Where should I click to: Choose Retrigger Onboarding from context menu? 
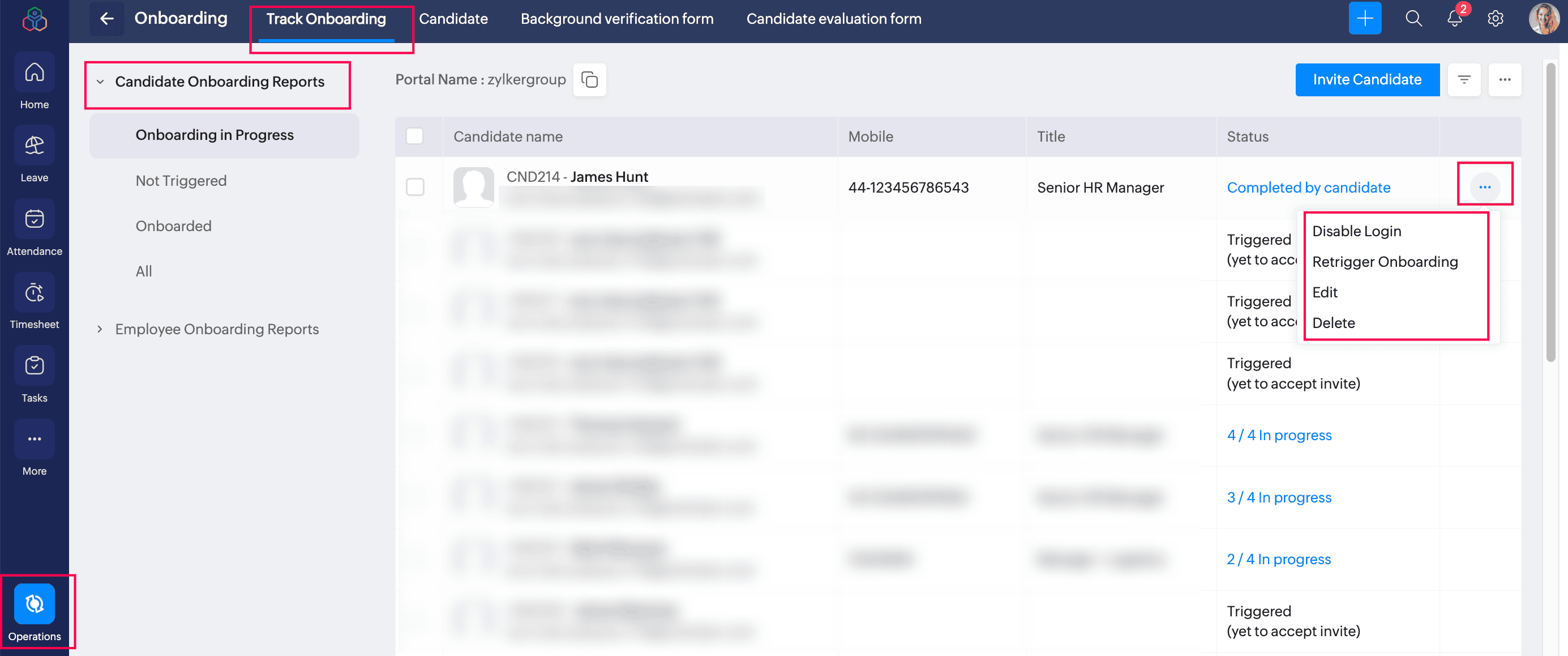pos(1384,262)
